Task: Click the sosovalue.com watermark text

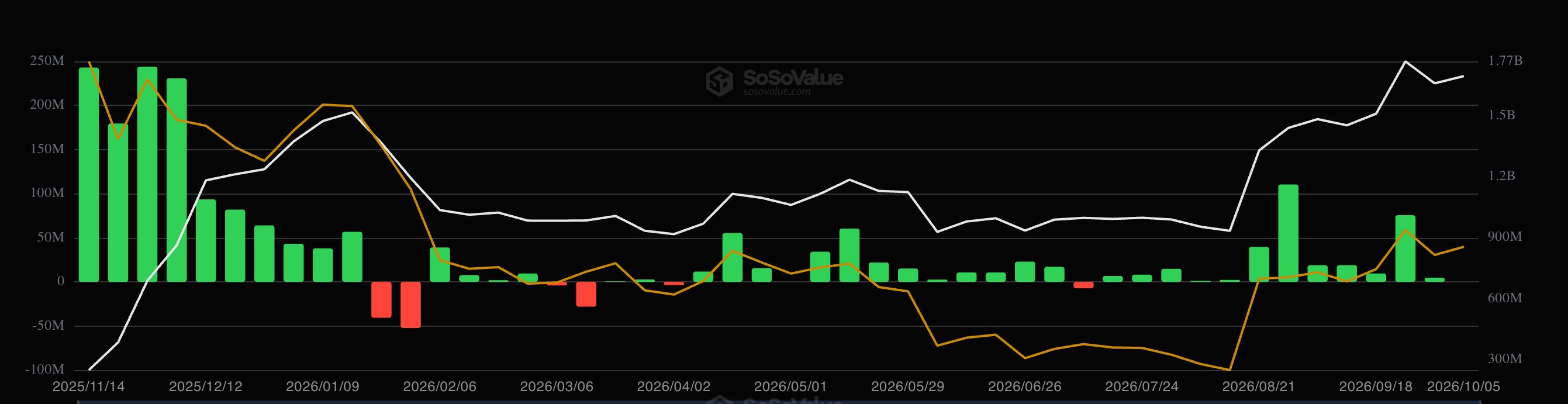Action: click(x=777, y=92)
